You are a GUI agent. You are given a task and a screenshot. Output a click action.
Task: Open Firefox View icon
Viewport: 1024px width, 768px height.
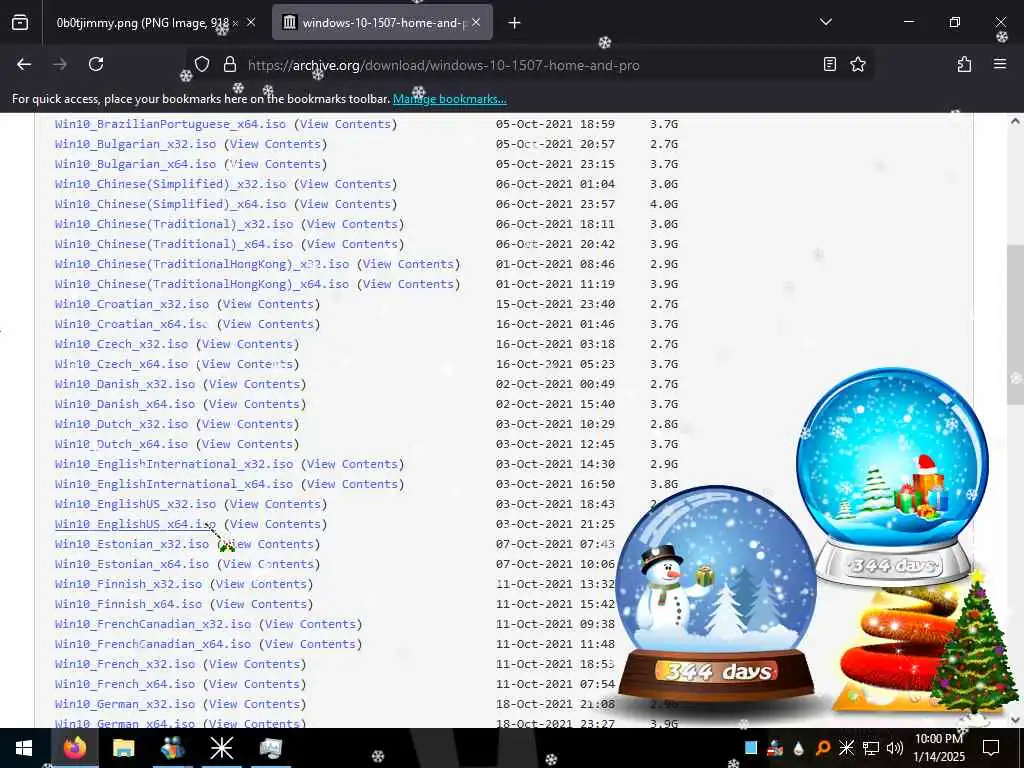coord(20,23)
